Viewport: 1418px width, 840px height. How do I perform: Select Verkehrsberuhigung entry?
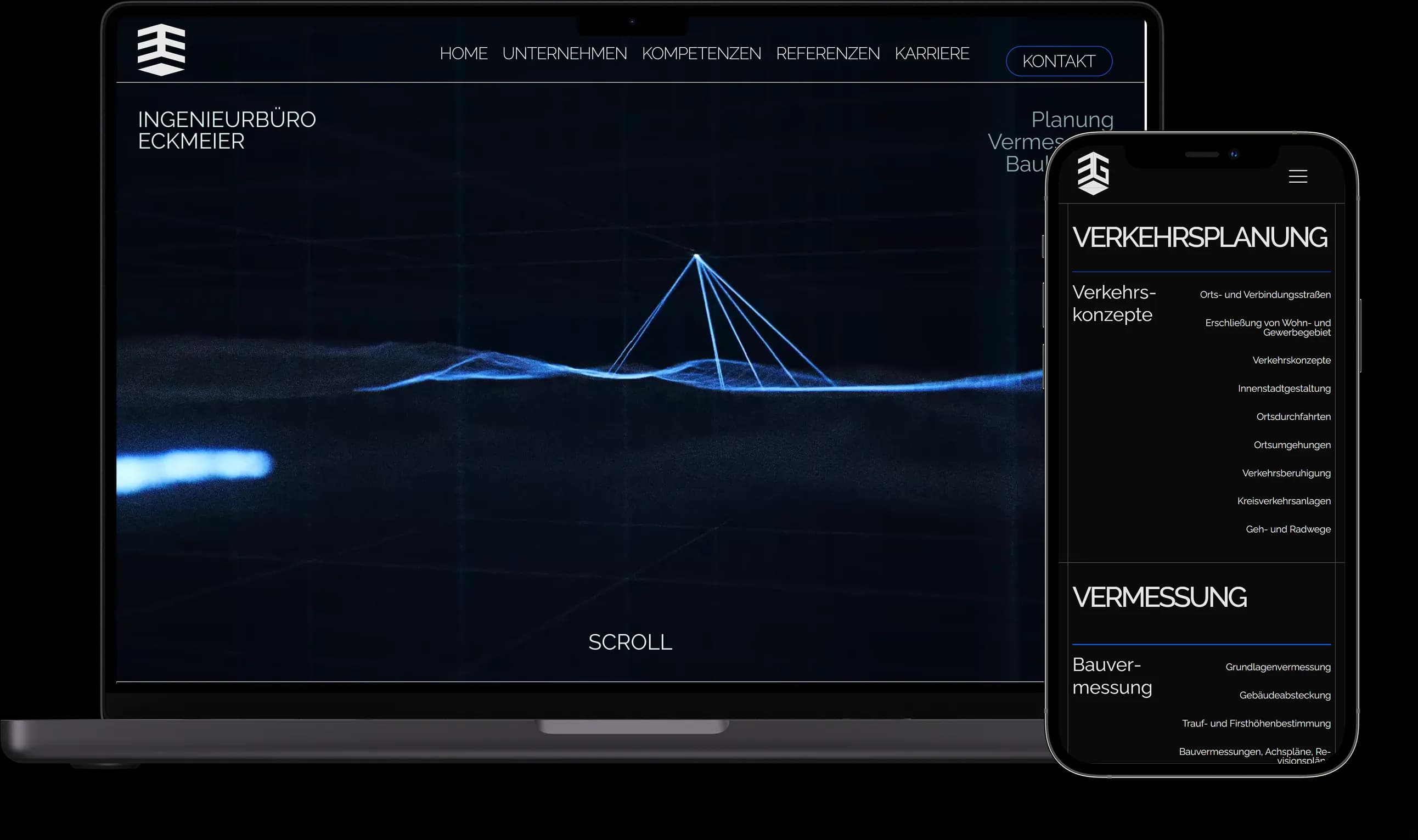(1286, 473)
